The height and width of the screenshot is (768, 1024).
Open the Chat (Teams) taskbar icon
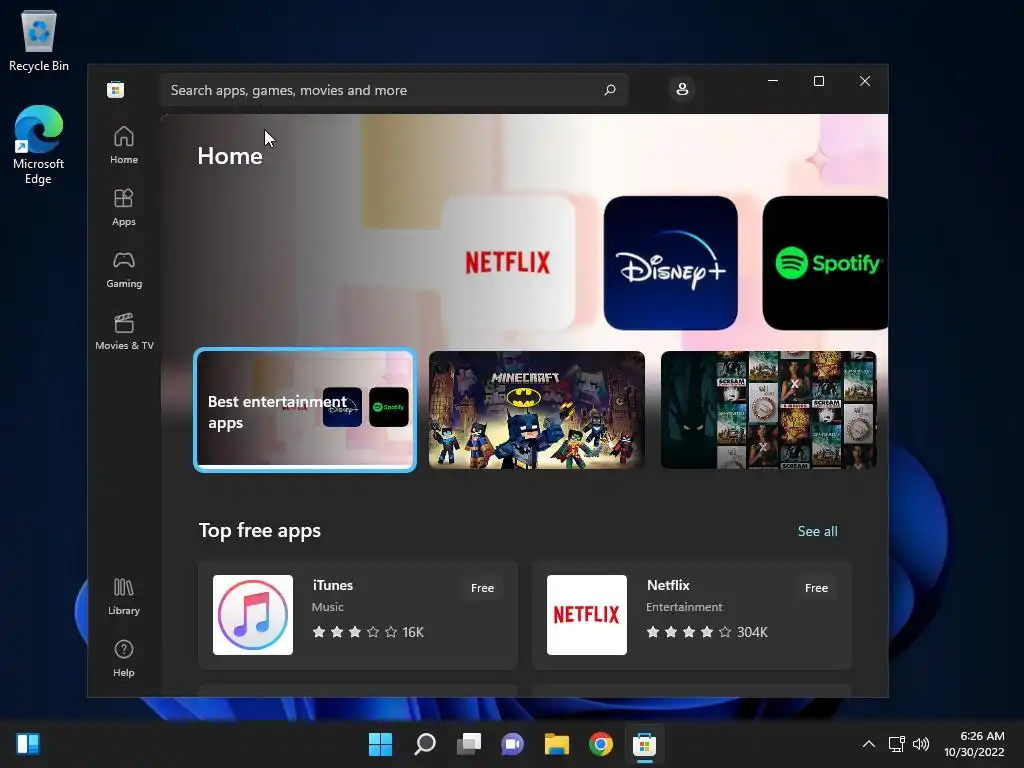pos(512,744)
